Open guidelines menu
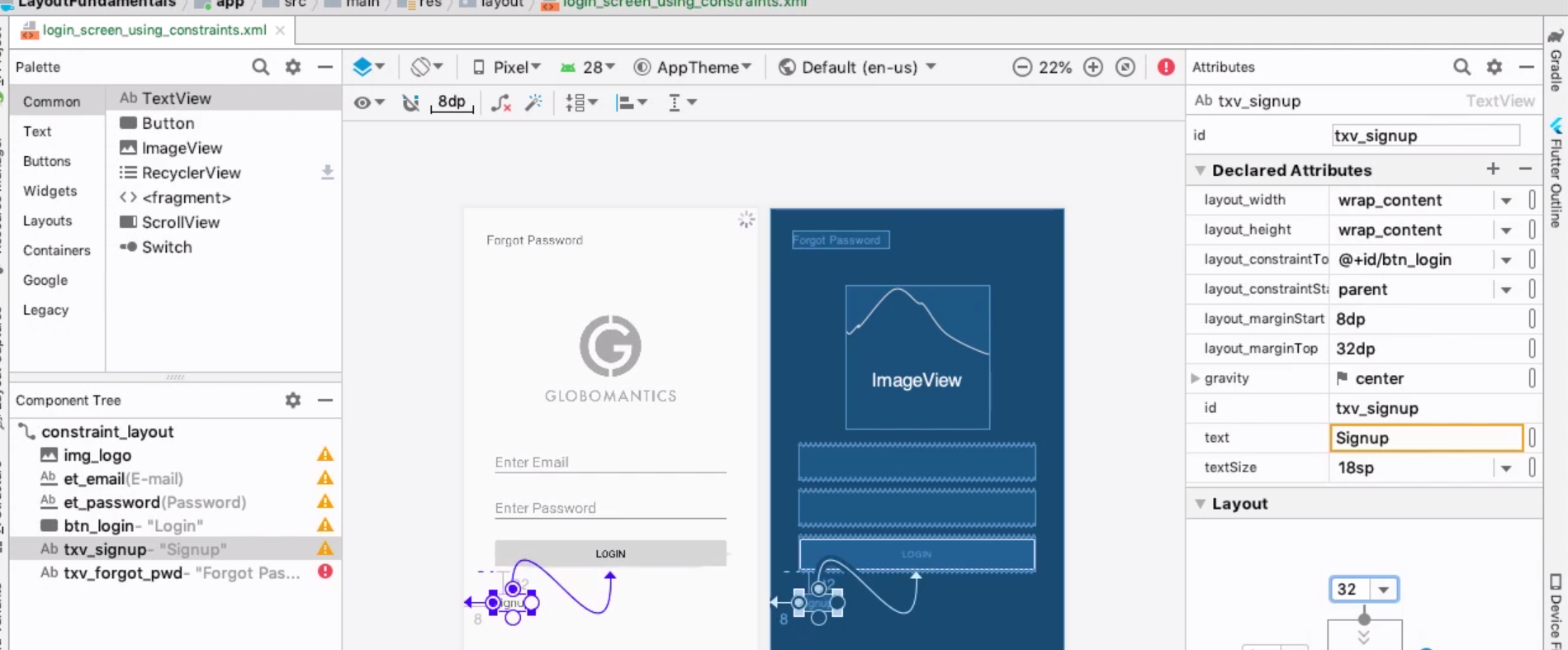Image resolution: width=1568 pixels, height=650 pixels. pos(682,102)
